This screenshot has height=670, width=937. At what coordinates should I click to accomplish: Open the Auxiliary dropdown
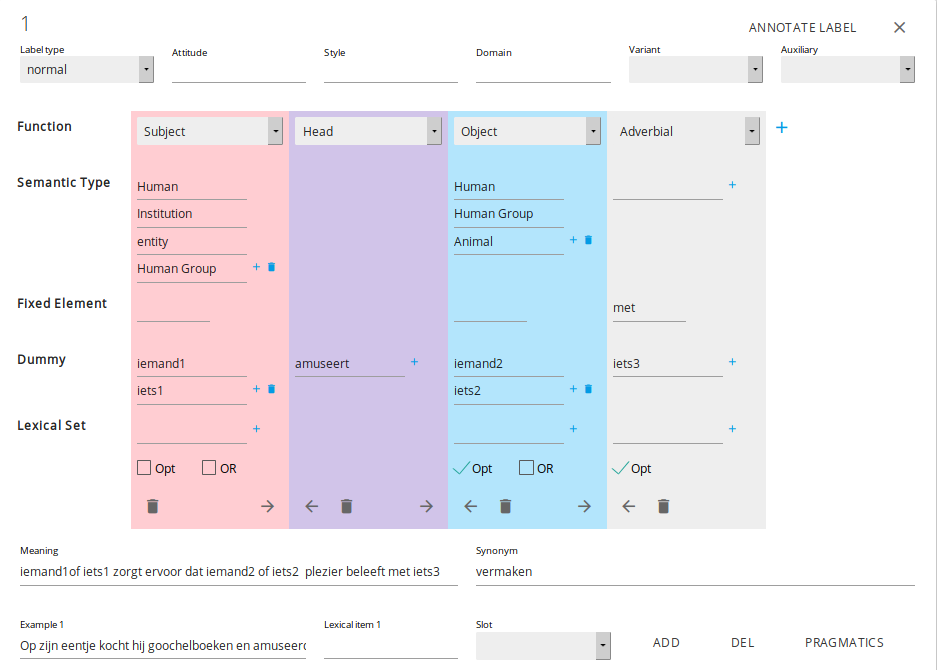click(x=847, y=69)
